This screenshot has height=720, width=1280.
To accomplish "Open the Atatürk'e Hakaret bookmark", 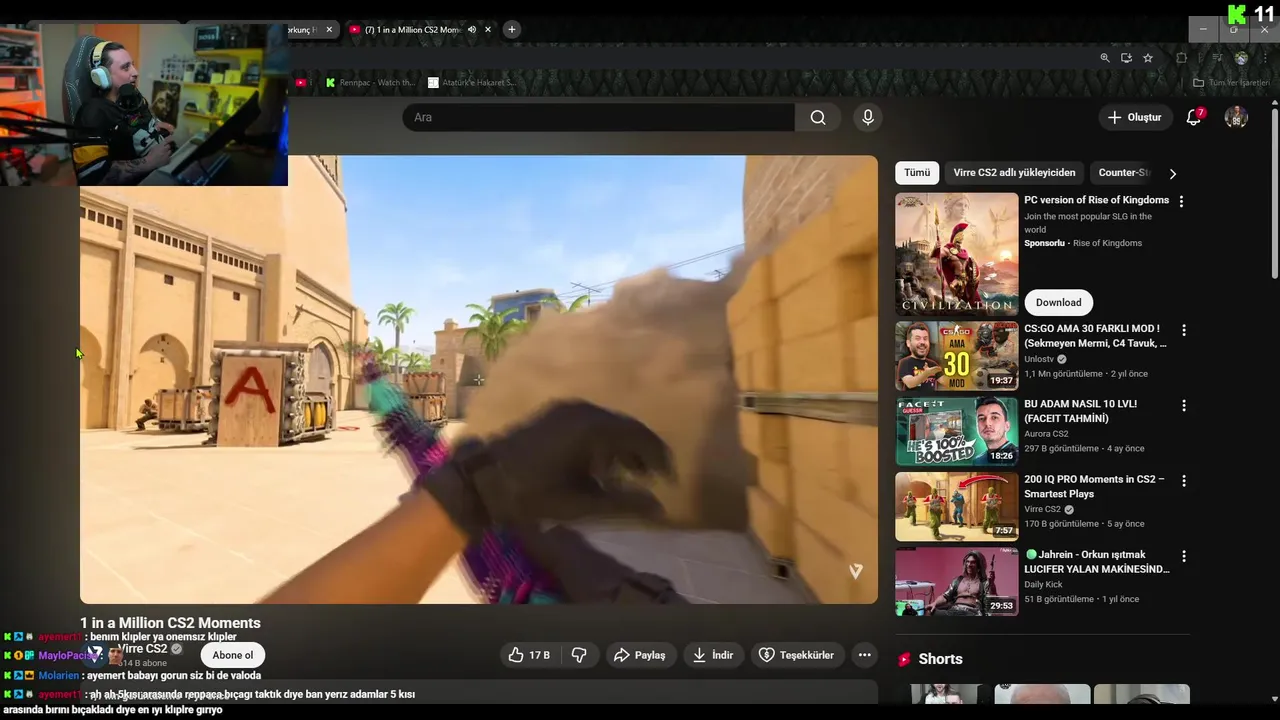I will pos(472,83).
